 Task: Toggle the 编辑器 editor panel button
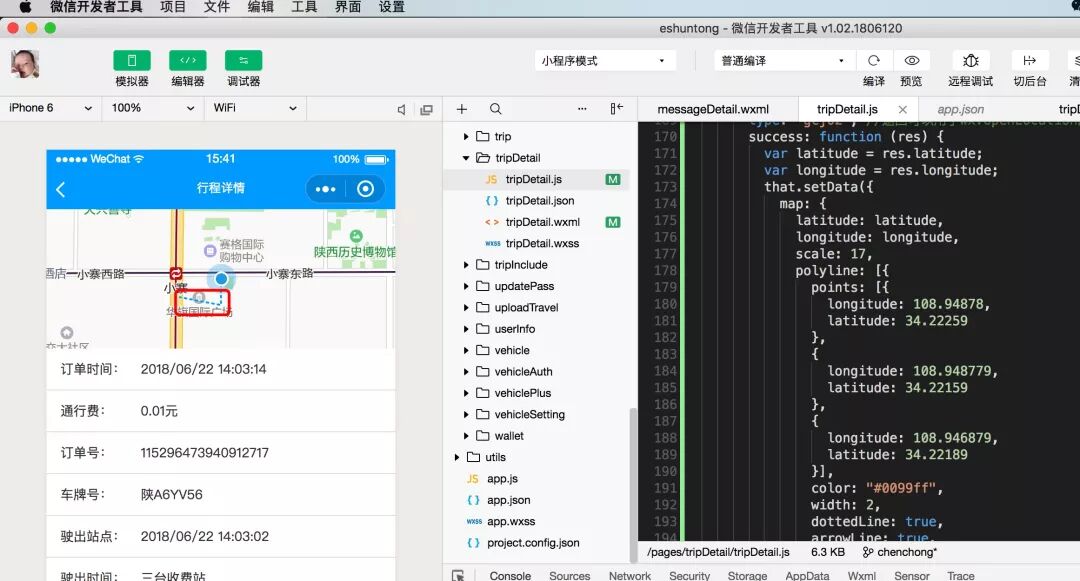(x=187, y=61)
